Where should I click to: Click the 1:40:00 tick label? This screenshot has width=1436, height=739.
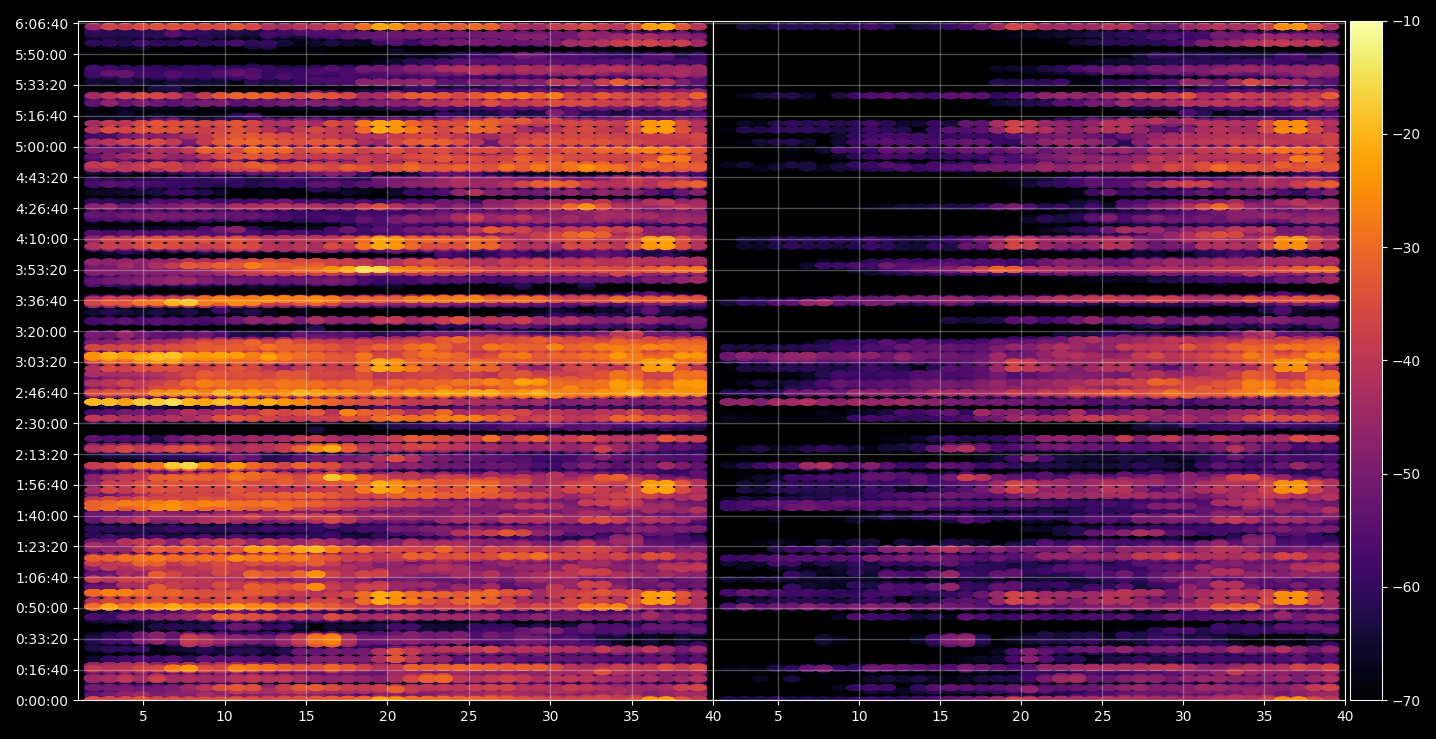point(42,516)
